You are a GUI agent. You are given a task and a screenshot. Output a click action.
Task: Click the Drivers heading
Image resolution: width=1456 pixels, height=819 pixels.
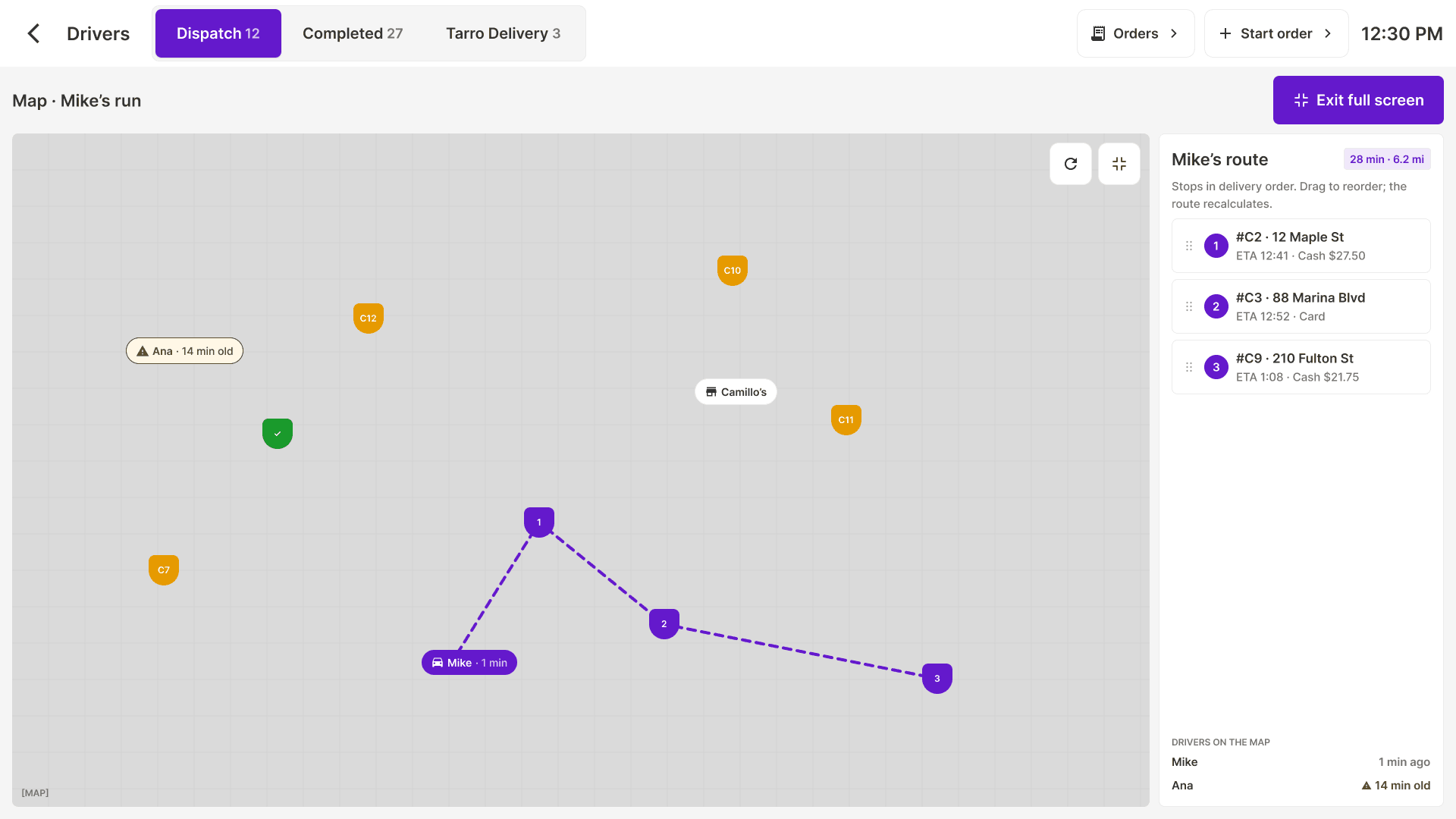(x=99, y=33)
